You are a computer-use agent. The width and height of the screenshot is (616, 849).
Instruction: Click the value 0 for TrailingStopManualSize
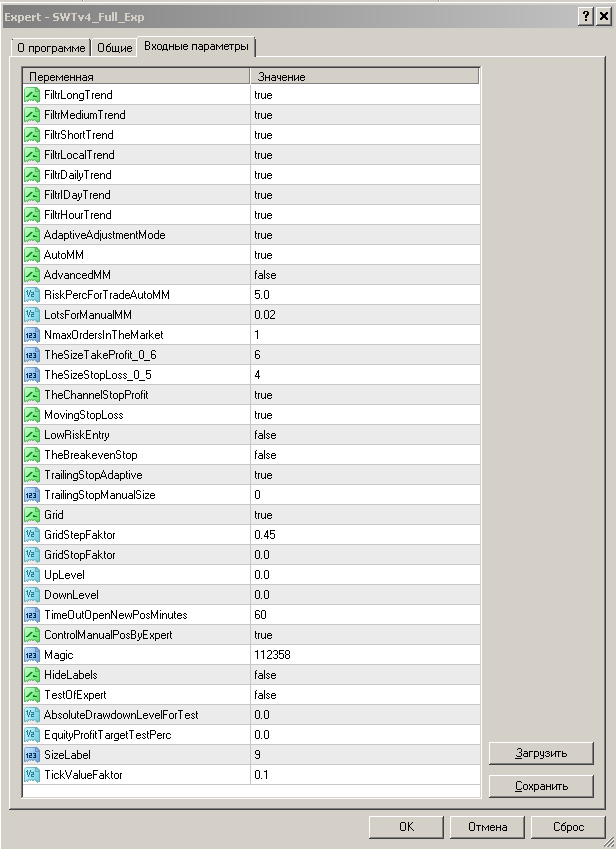pyautogui.click(x=257, y=495)
